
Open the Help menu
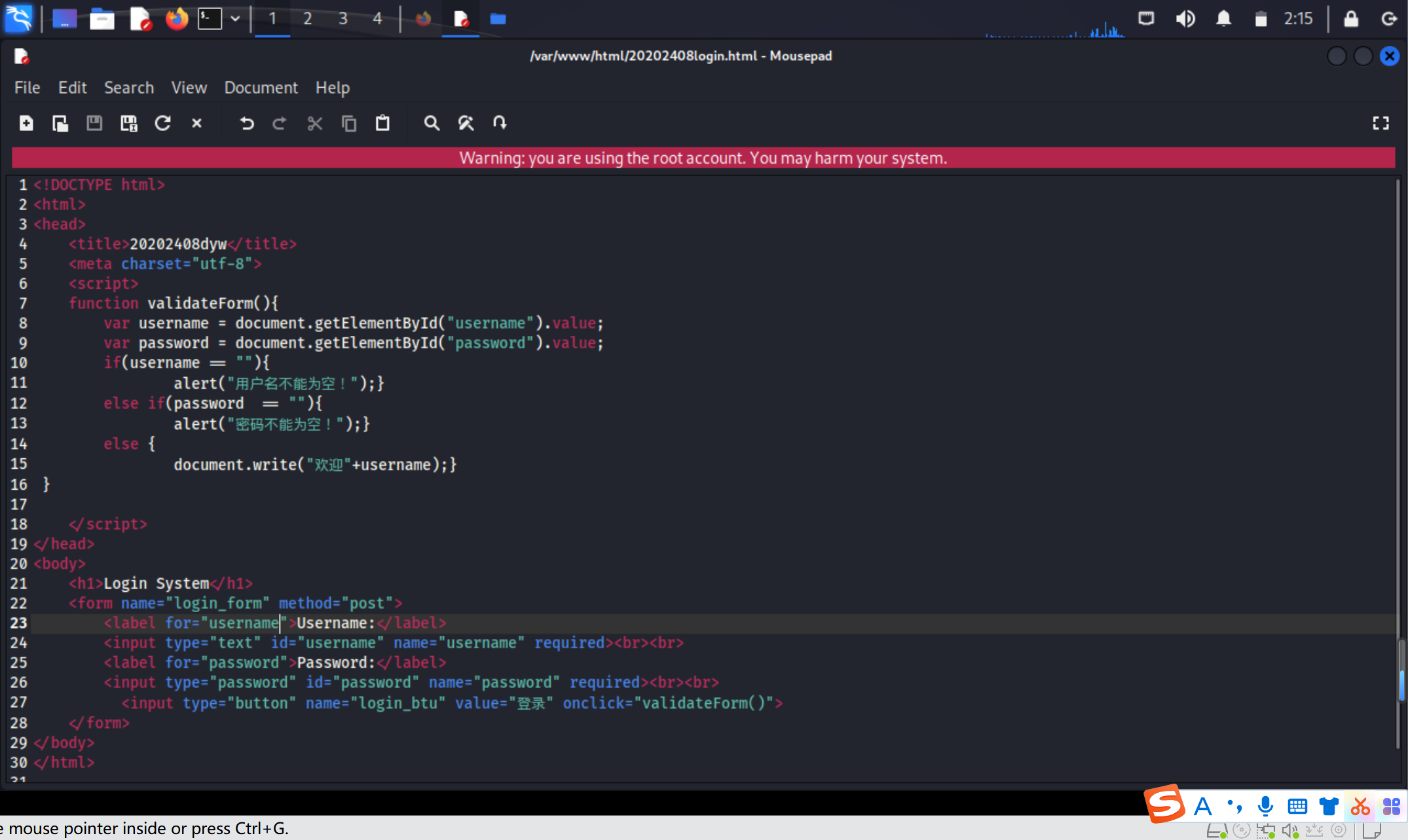(x=333, y=88)
